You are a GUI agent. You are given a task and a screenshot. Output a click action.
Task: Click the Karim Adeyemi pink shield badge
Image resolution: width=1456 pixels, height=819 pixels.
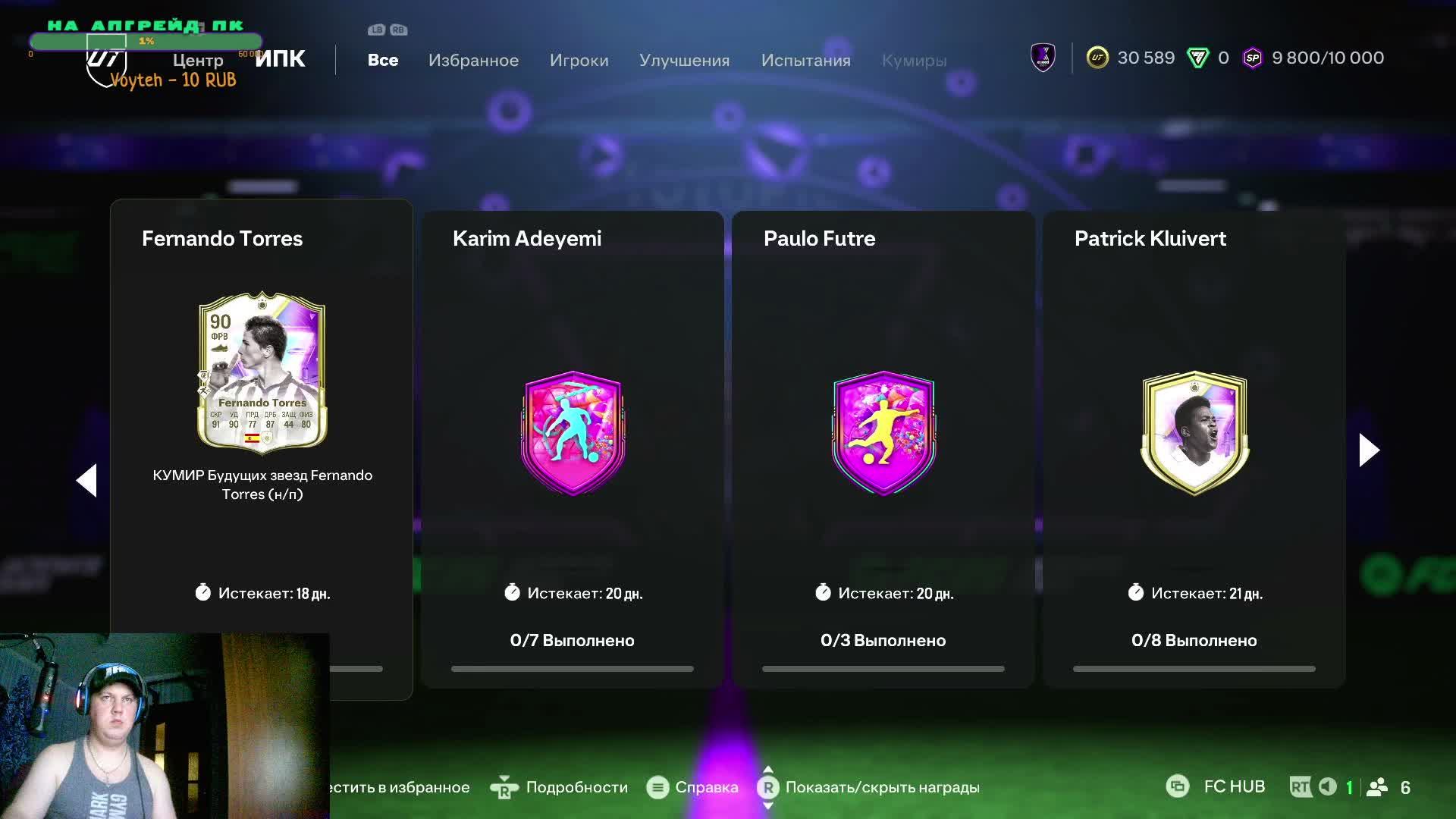coord(573,433)
